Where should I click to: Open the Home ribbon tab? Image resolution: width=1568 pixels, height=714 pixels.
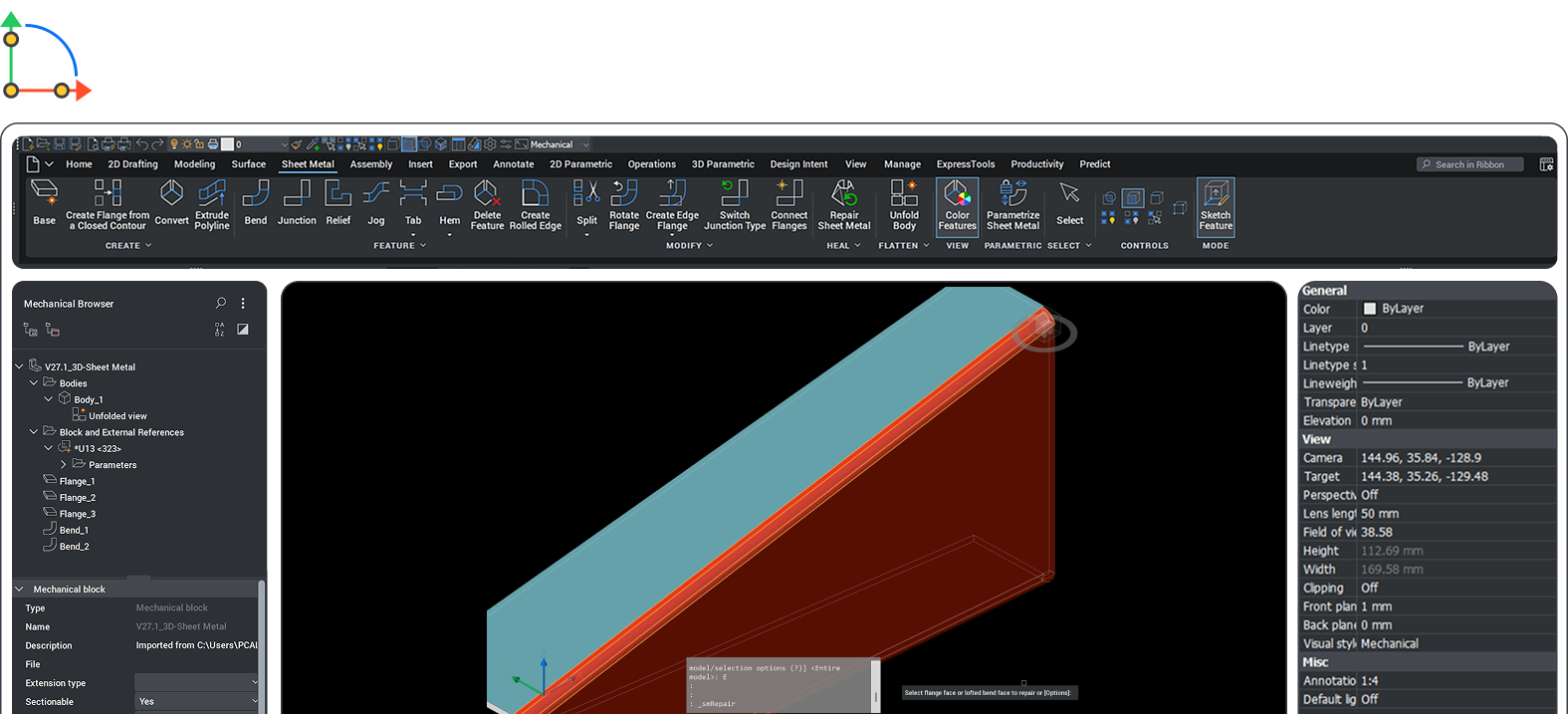79,164
